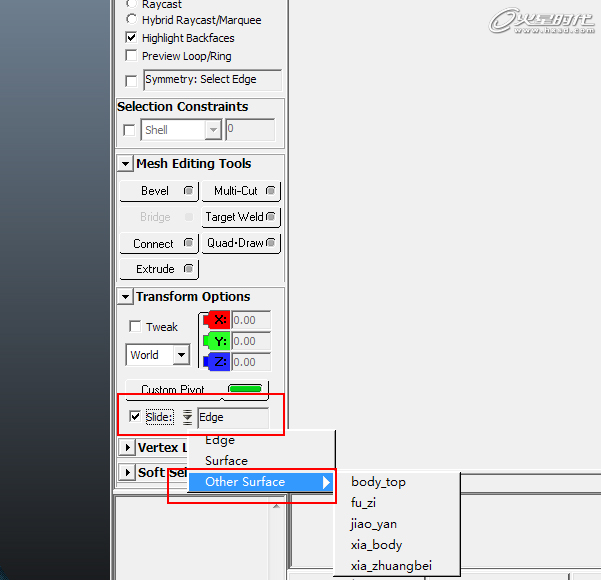This screenshot has width=601, height=580.
Task: Open the Shell constraint dropdown
Action: (213, 130)
